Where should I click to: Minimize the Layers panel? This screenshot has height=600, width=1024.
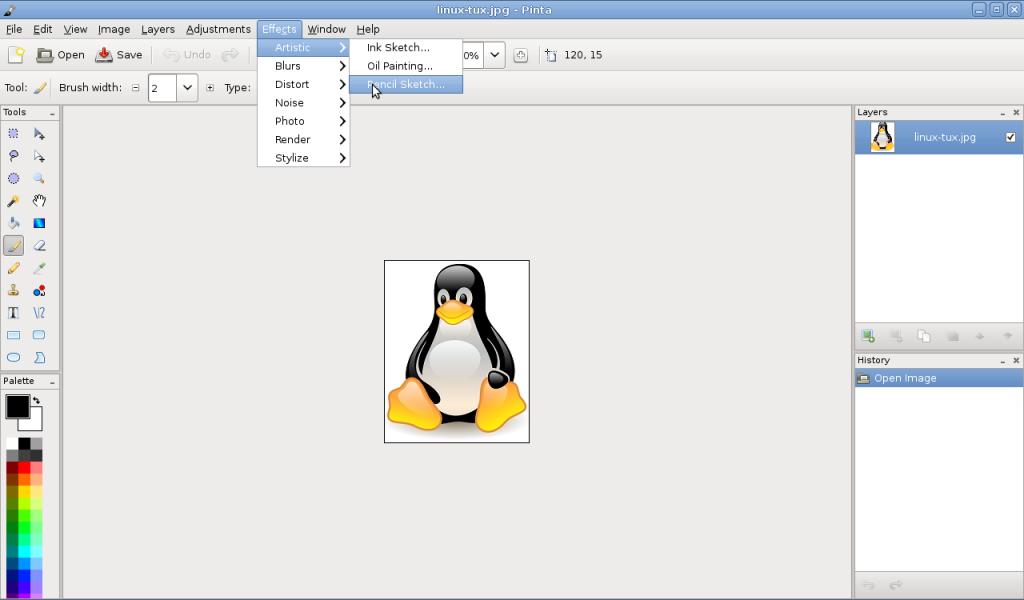point(1002,113)
